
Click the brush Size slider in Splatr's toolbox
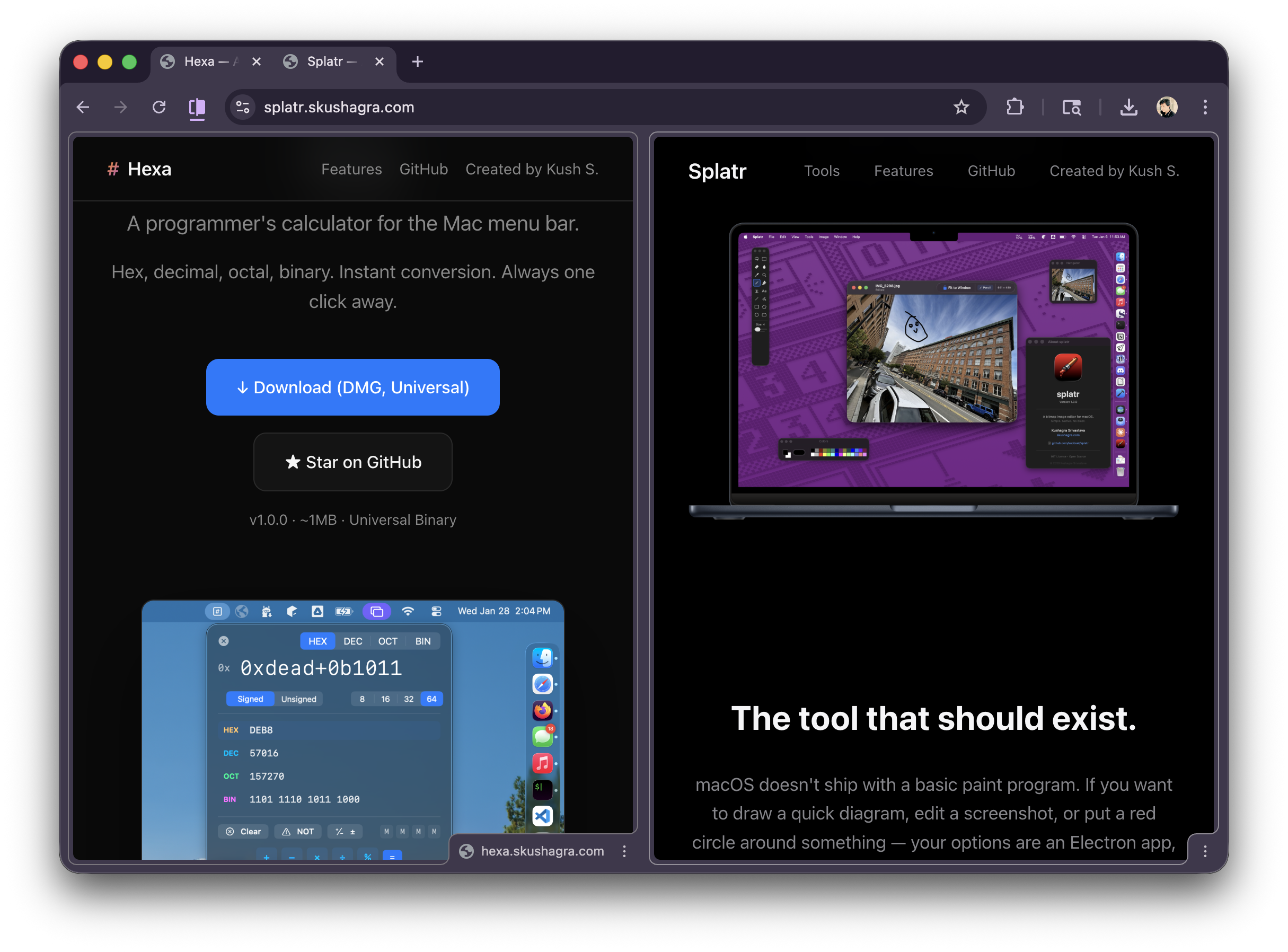pyautogui.click(x=758, y=329)
